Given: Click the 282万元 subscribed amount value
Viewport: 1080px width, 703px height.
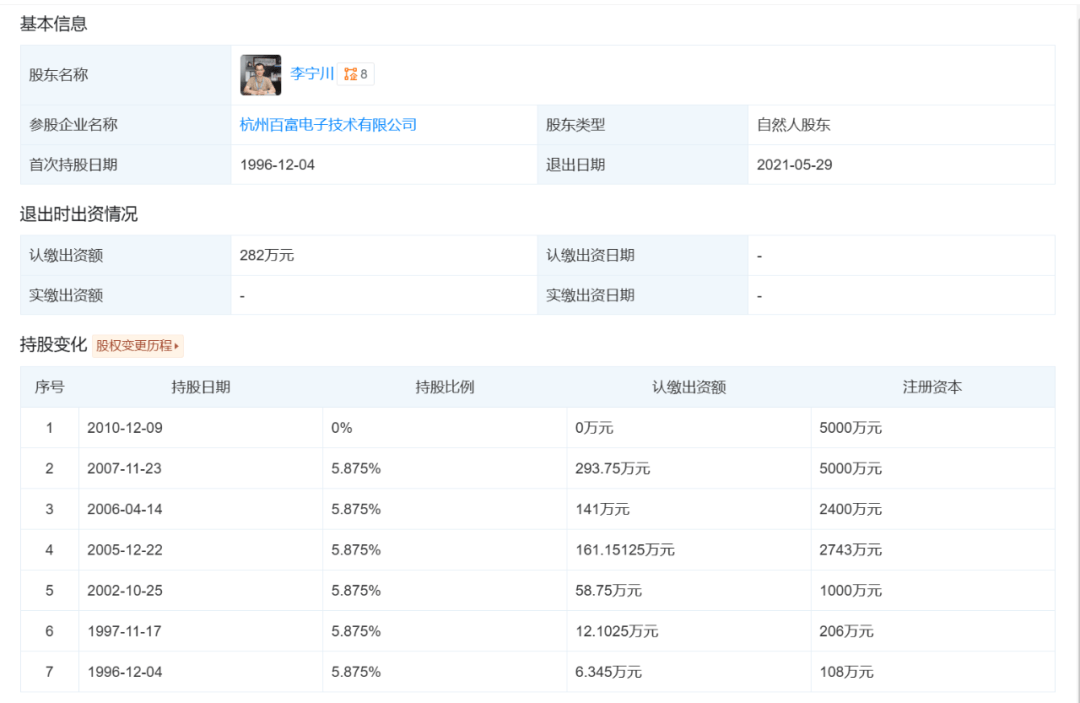Looking at the screenshot, I should click(267, 255).
